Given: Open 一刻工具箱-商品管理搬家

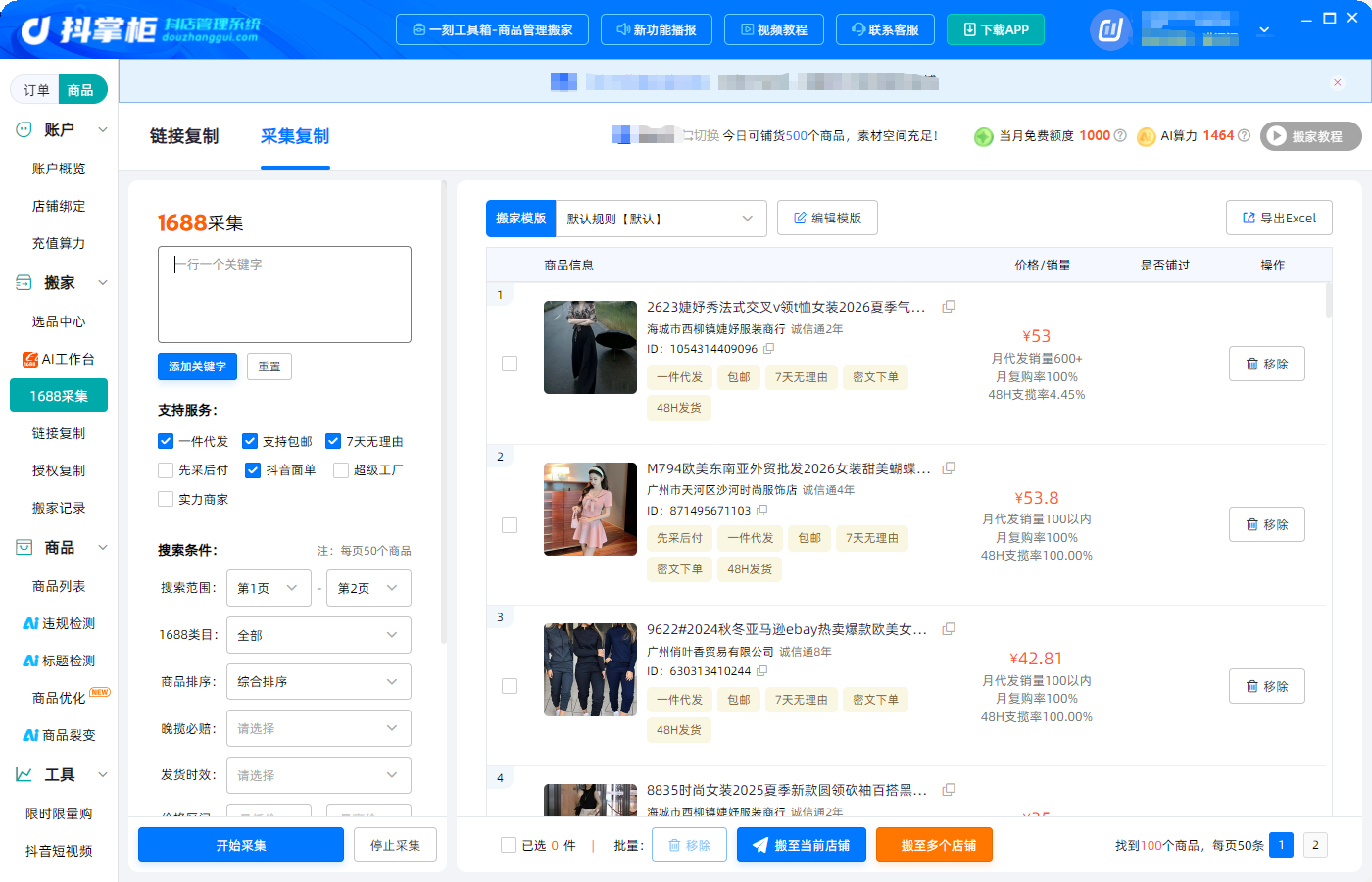Looking at the screenshot, I should point(492,29).
